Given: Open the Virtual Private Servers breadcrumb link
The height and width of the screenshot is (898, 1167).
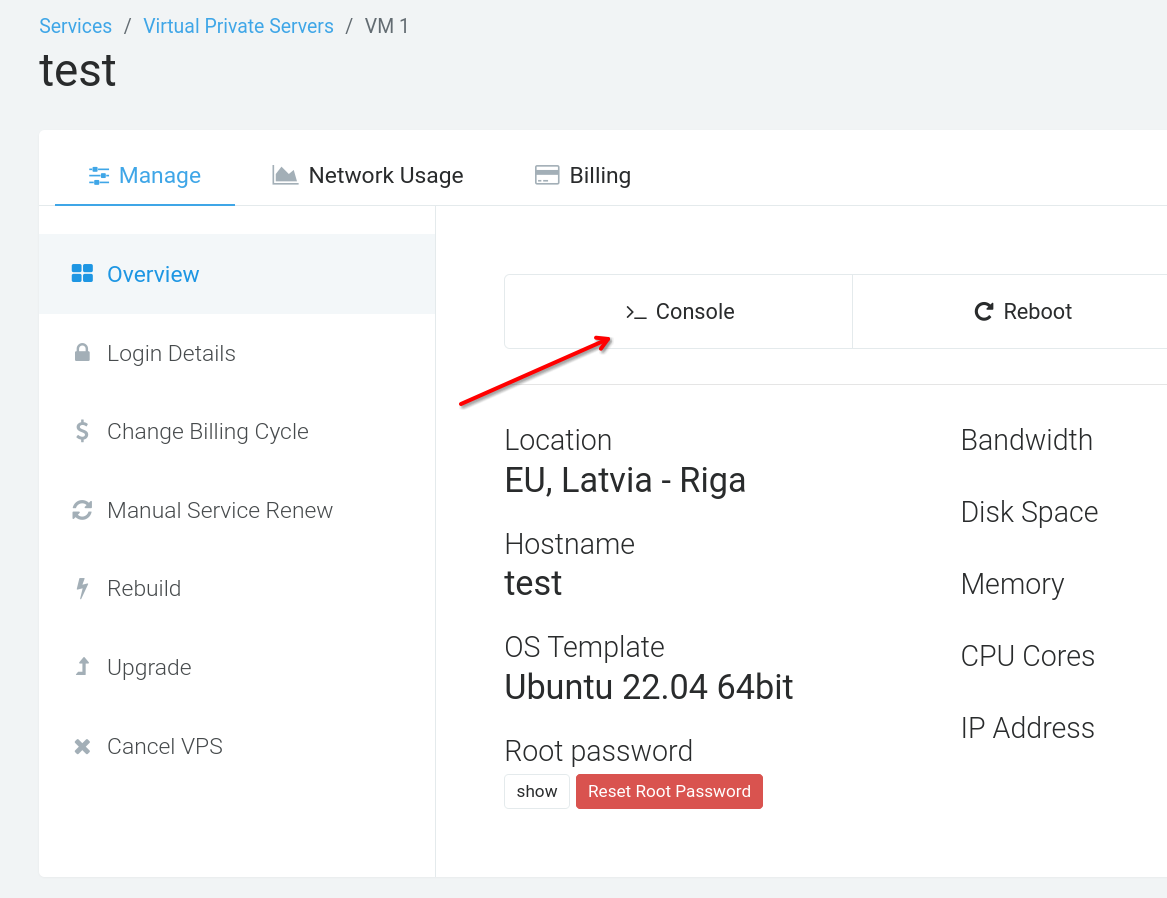Looking at the screenshot, I should point(238,26).
